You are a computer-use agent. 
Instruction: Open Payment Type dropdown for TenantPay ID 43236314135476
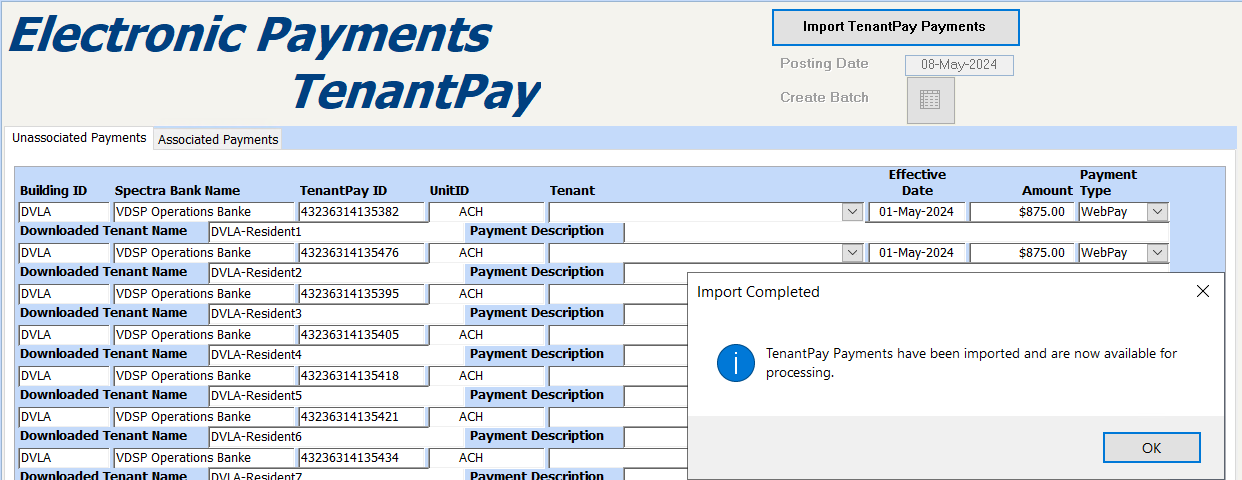pyautogui.click(x=1157, y=253)
